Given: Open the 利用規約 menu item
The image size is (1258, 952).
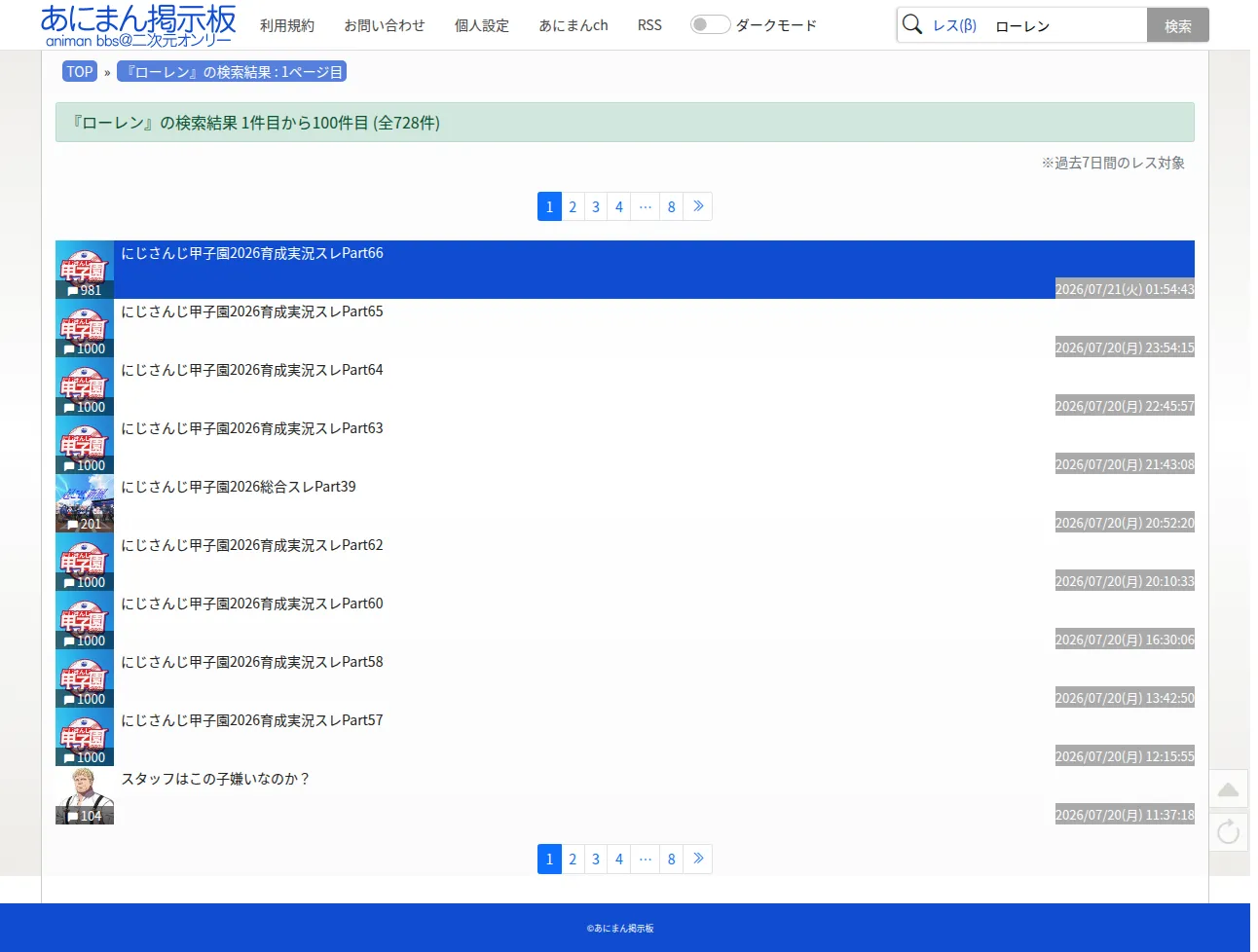Looking at the screenshot, I should (287, 25).
